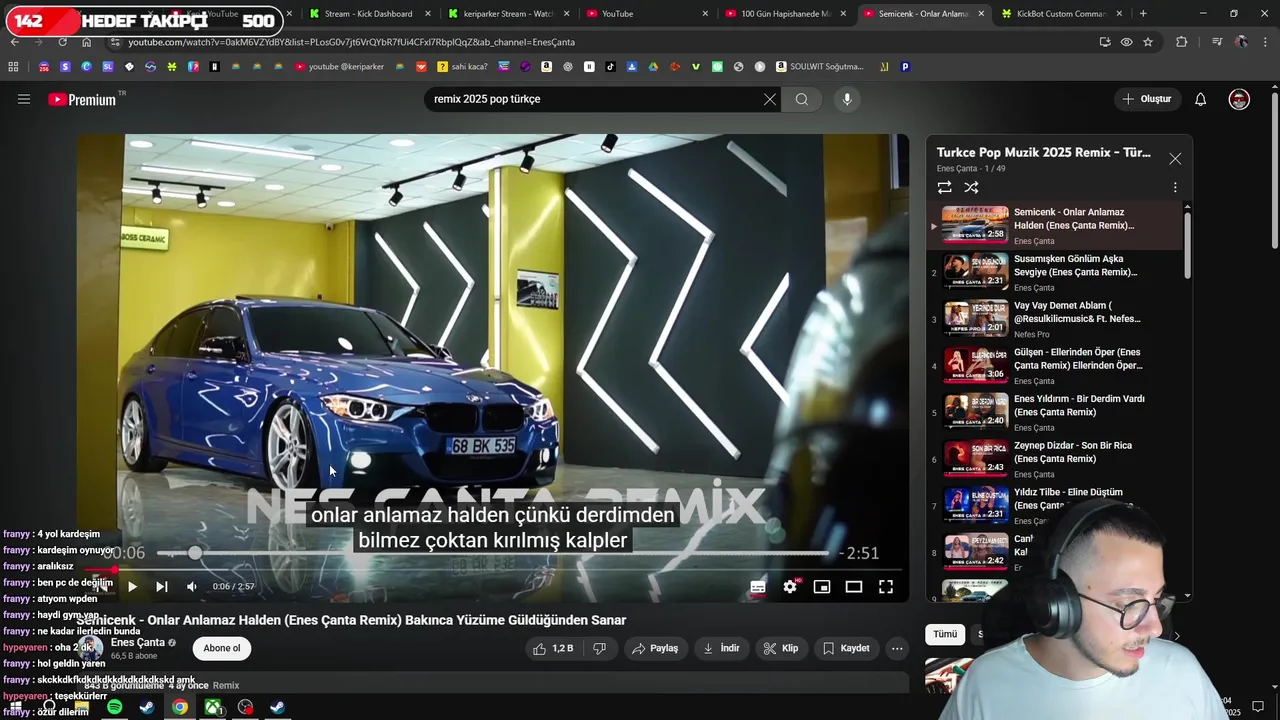This screenshot has width=1280, height=720.
Task: Toggle theater mode view
Action: click(854, 587)
